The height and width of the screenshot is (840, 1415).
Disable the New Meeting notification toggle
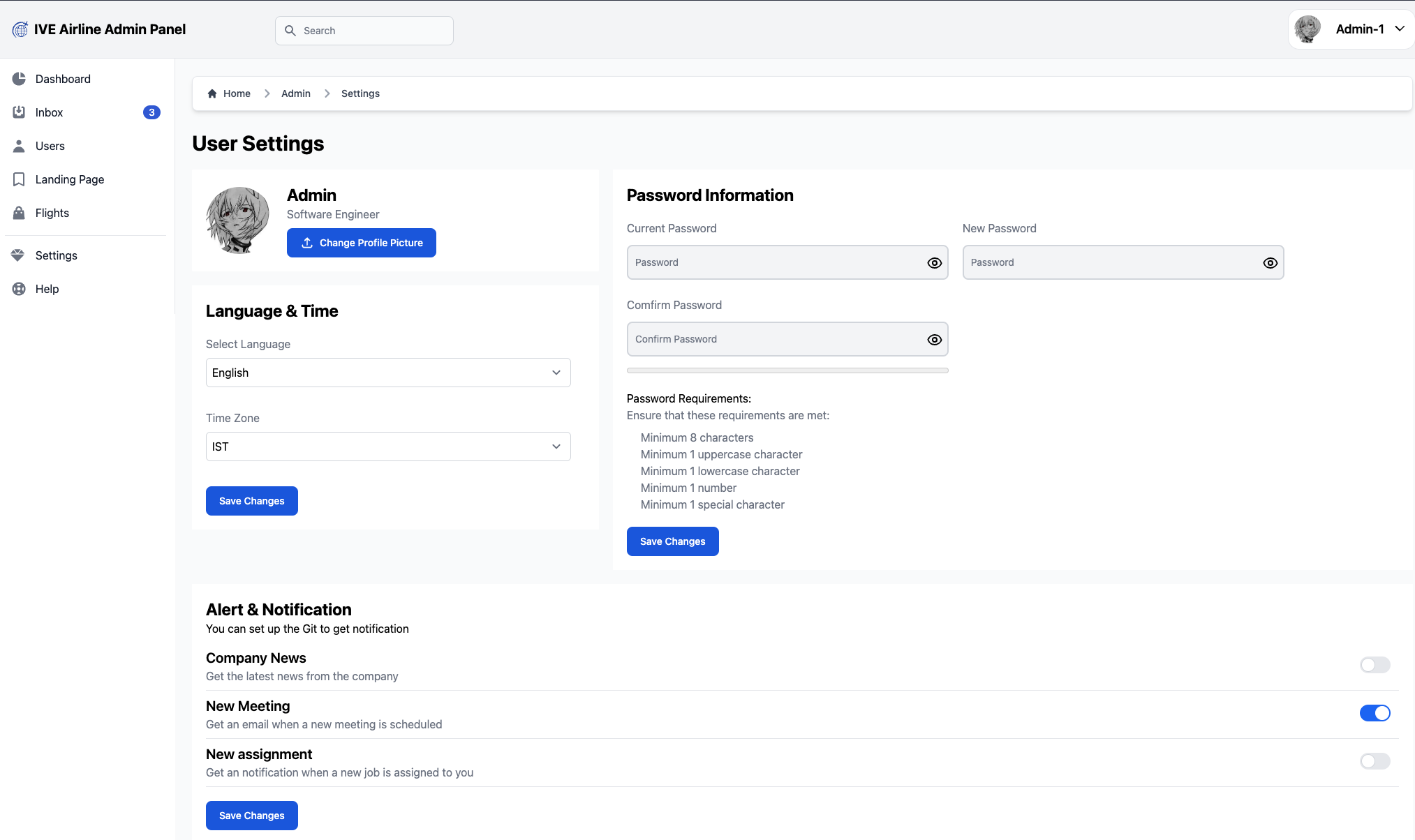1375,713
